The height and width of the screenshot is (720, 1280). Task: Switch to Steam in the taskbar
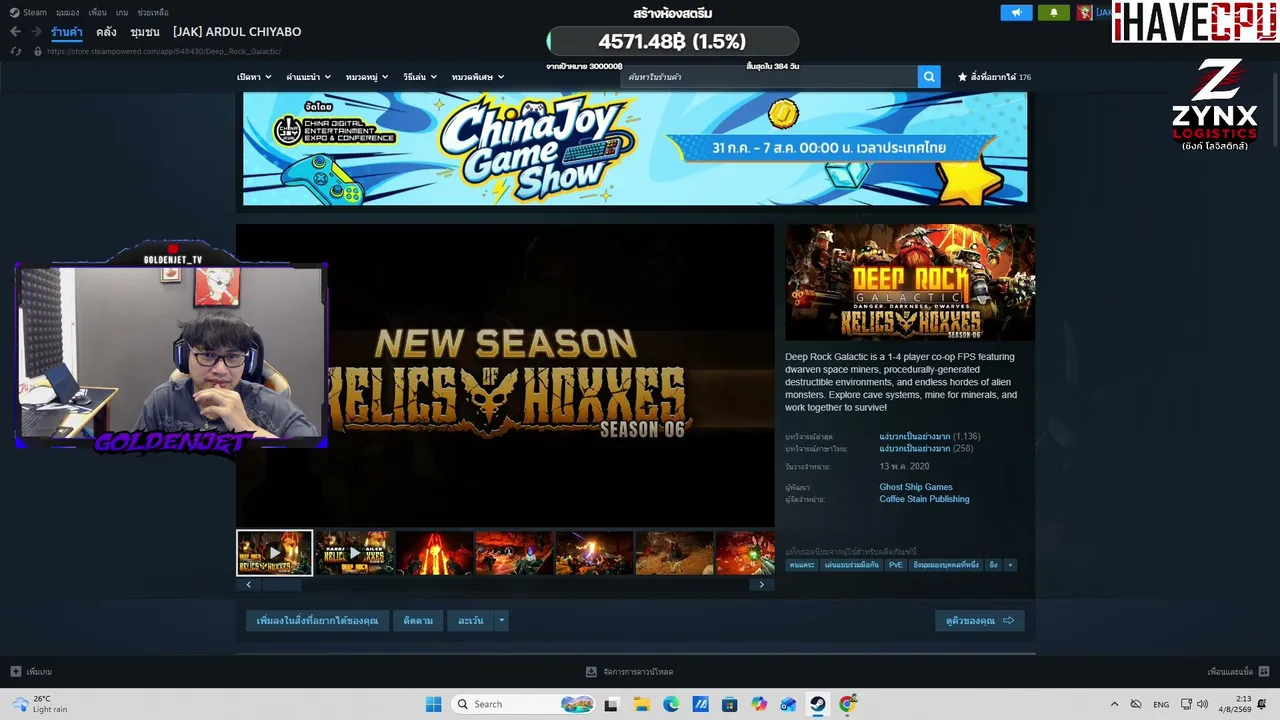[818, 704]
